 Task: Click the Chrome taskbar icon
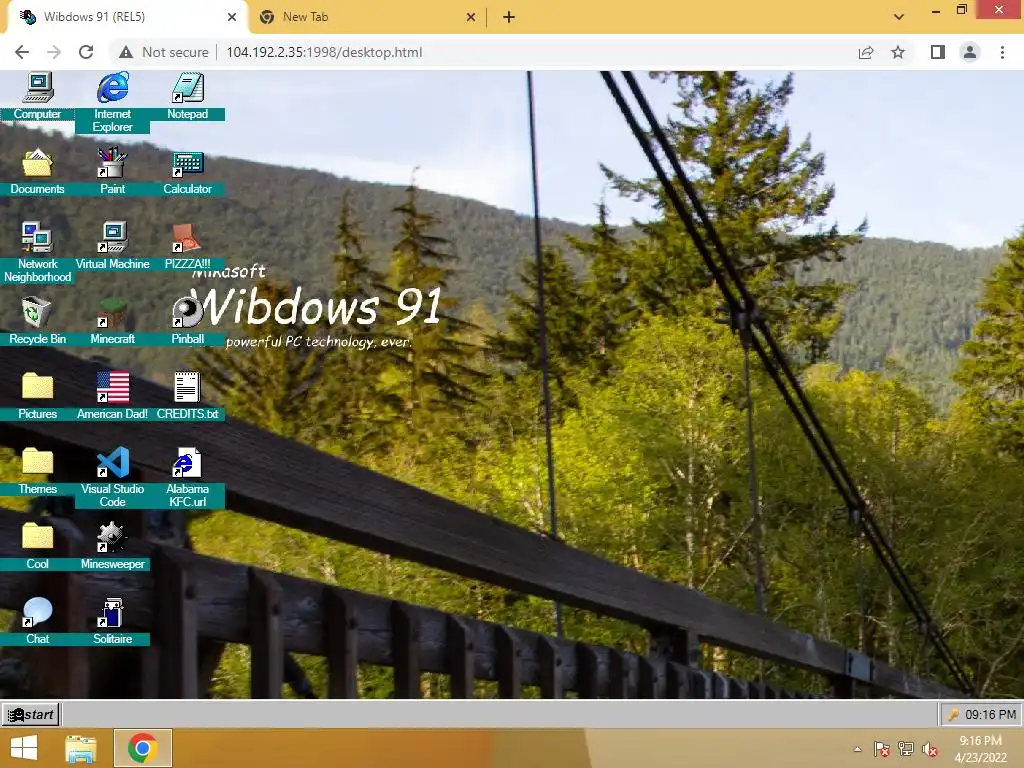(x=143, y=748)
